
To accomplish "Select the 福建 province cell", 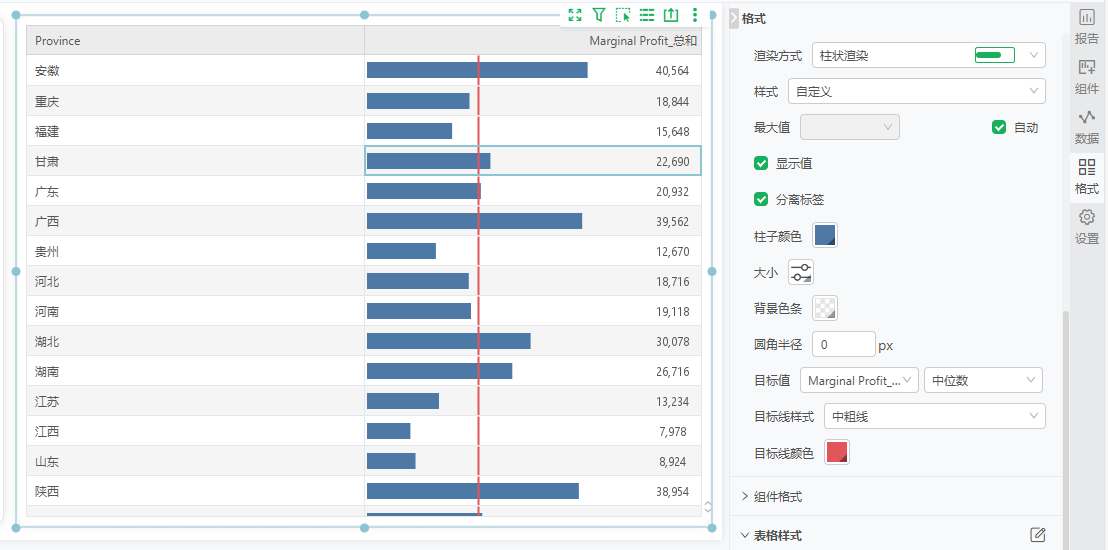I will click(x=196, y=131).
